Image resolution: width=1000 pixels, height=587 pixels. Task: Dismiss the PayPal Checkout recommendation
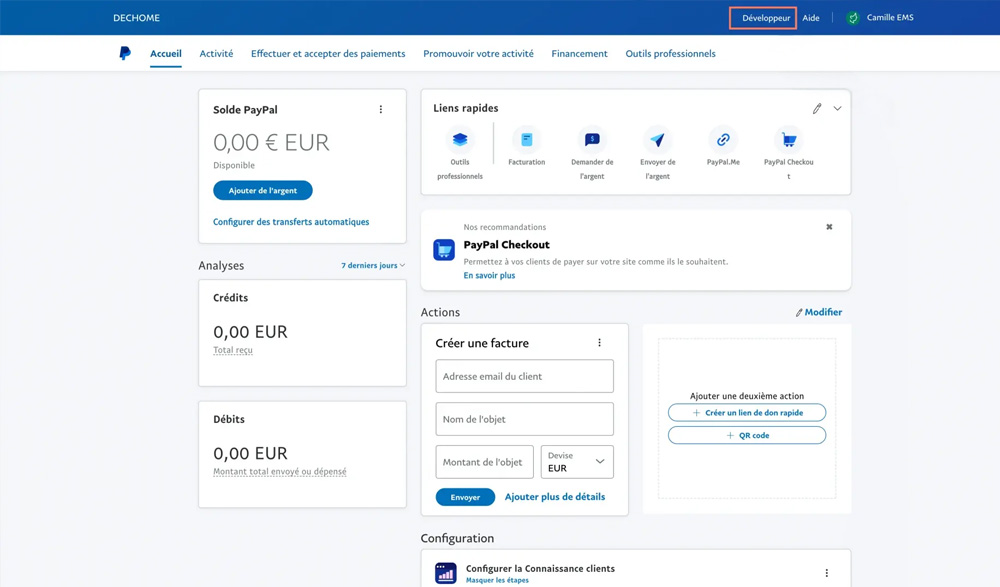pyautogui.click(x=829, y=227)
